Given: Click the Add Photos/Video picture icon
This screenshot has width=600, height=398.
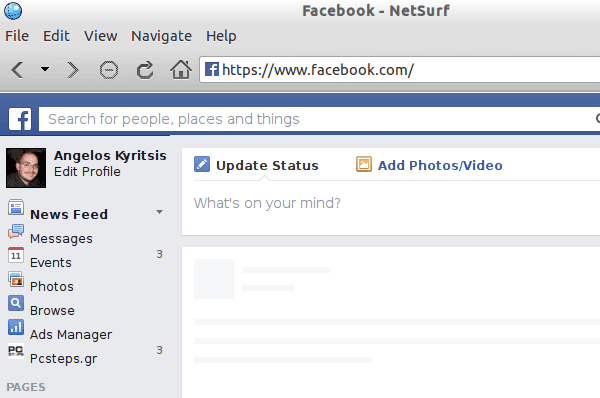Looking at the screenshot, I should point(364,164).
